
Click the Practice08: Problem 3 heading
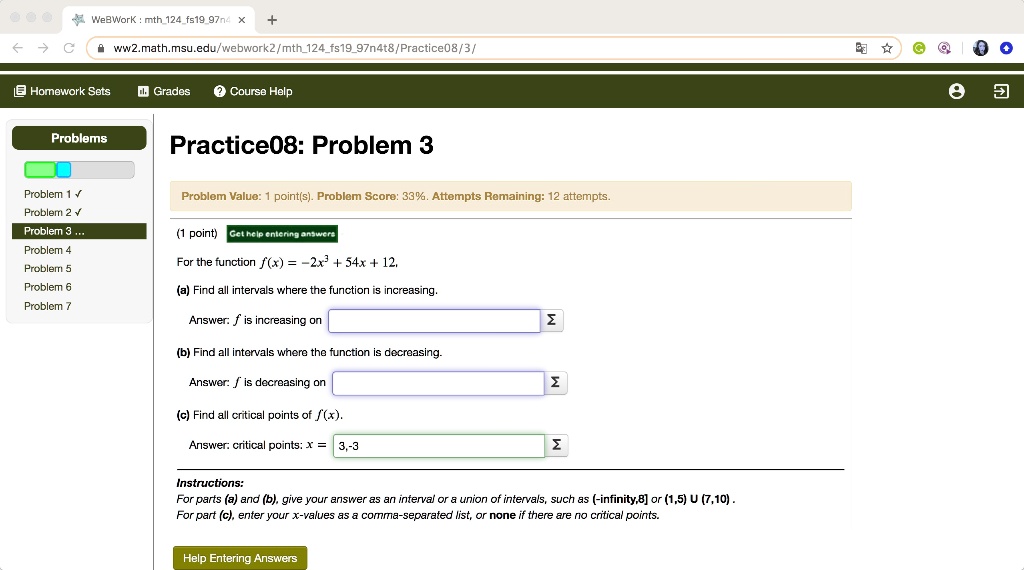point(301,145)
